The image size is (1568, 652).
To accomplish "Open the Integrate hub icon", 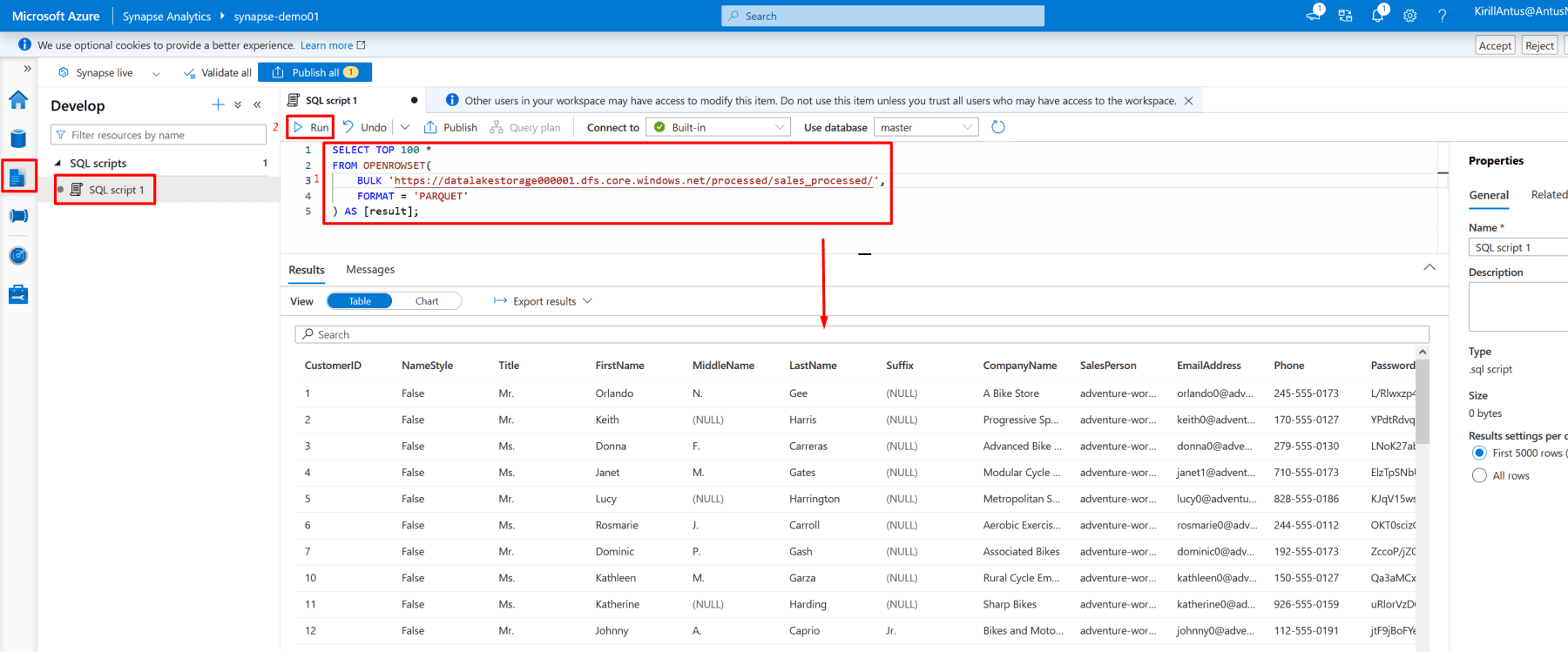I will 17,216.
